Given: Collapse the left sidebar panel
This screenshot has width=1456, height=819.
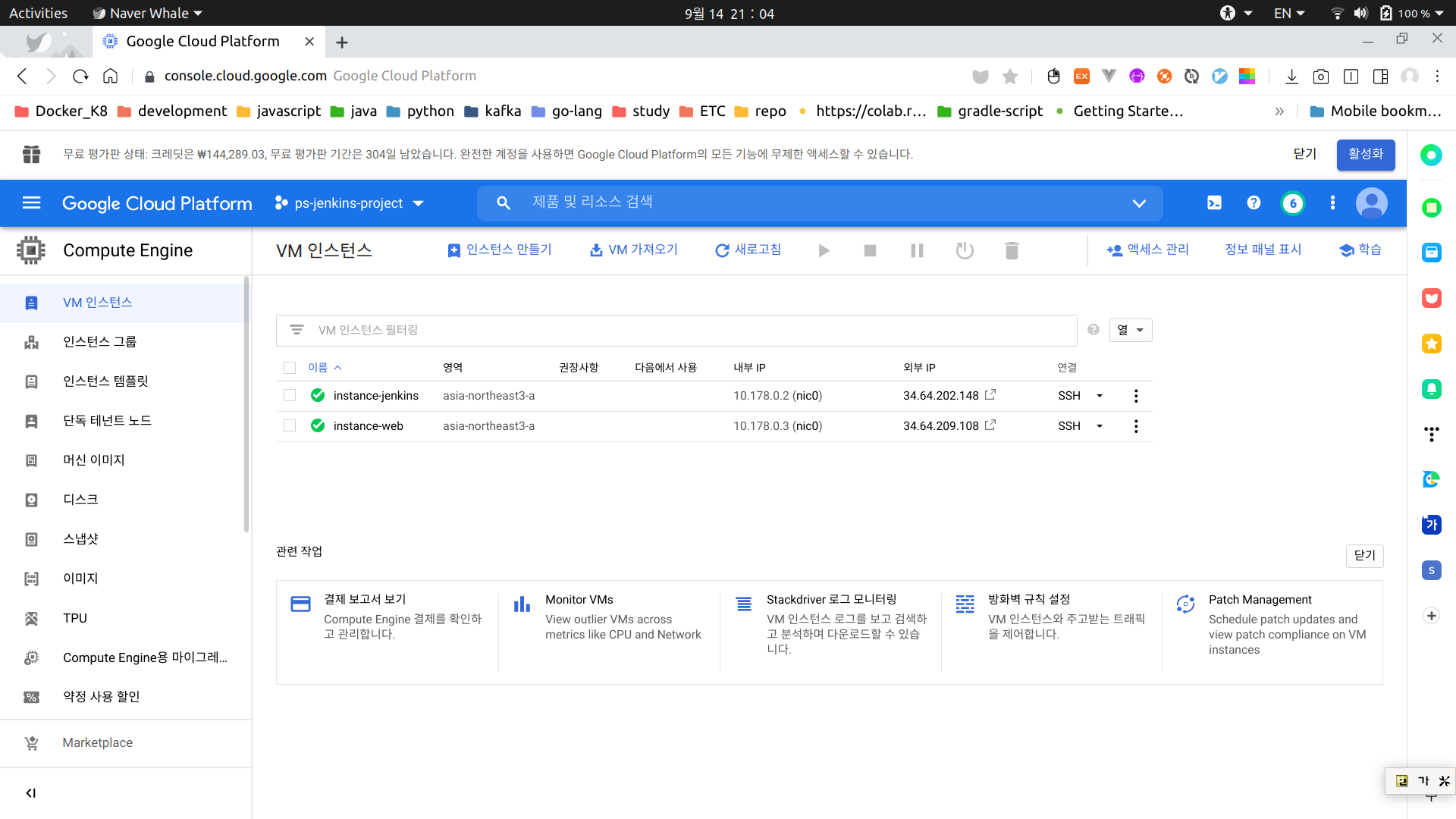Looking at the screenshot, I should point(31,793).
